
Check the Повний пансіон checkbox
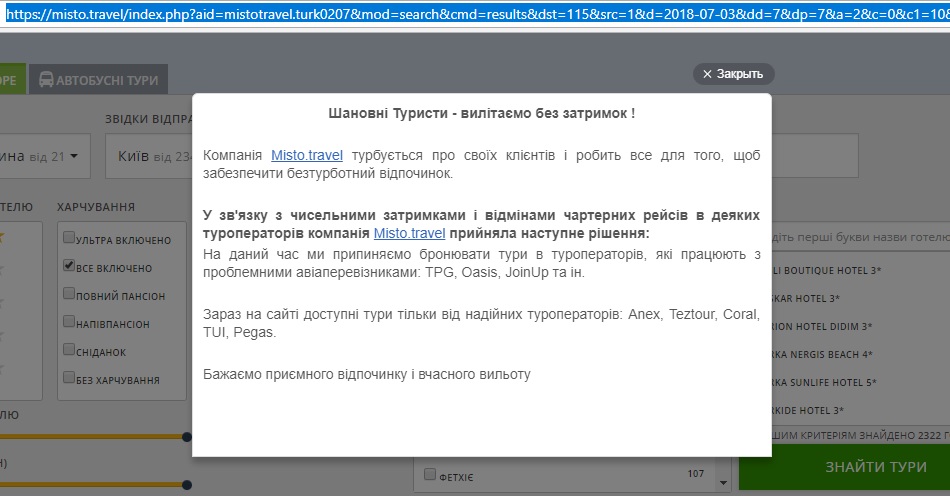[68, 295]
